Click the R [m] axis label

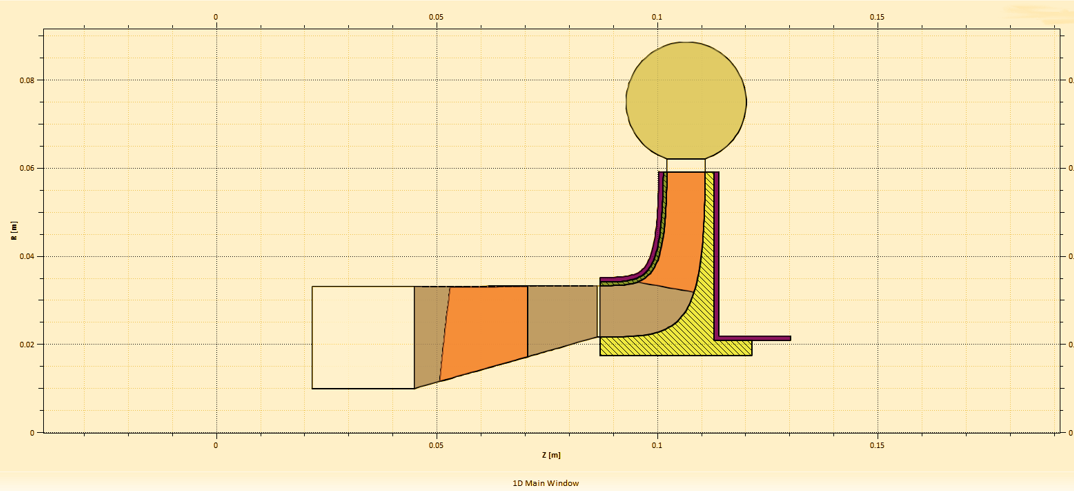pyautogui.click(x=13, y=232)
